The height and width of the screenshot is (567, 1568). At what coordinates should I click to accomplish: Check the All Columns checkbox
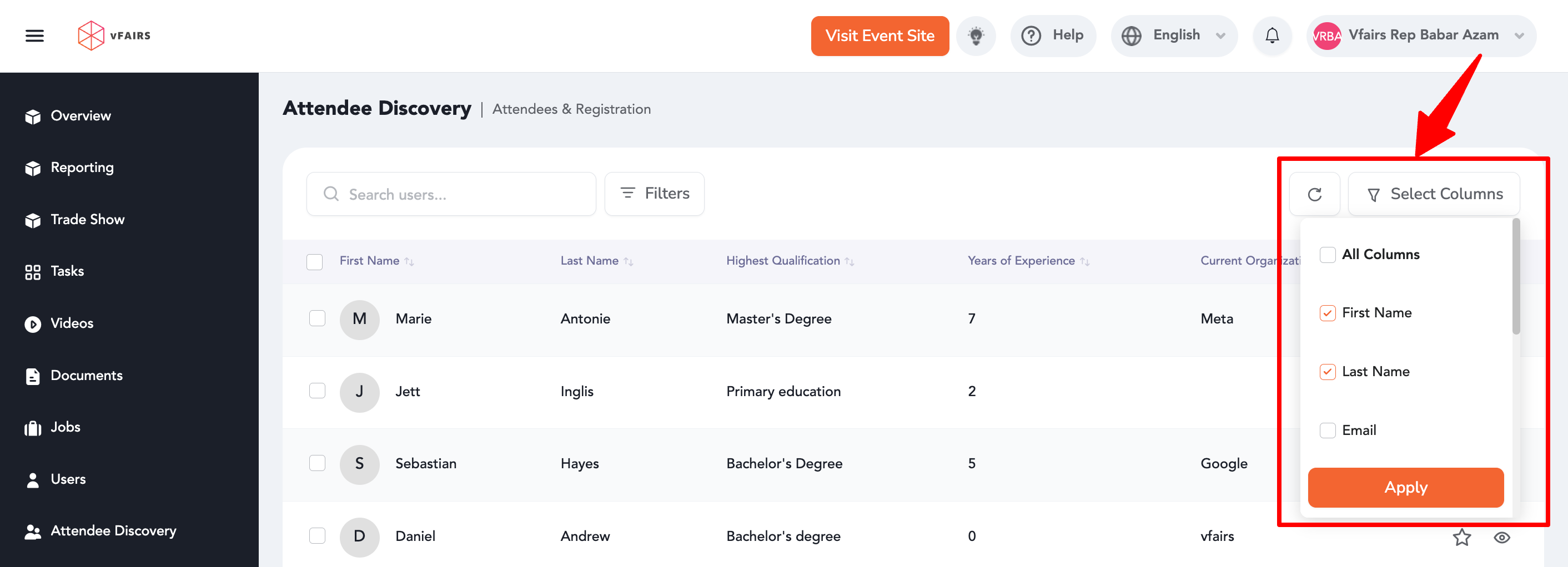[x=1327, y=254]
